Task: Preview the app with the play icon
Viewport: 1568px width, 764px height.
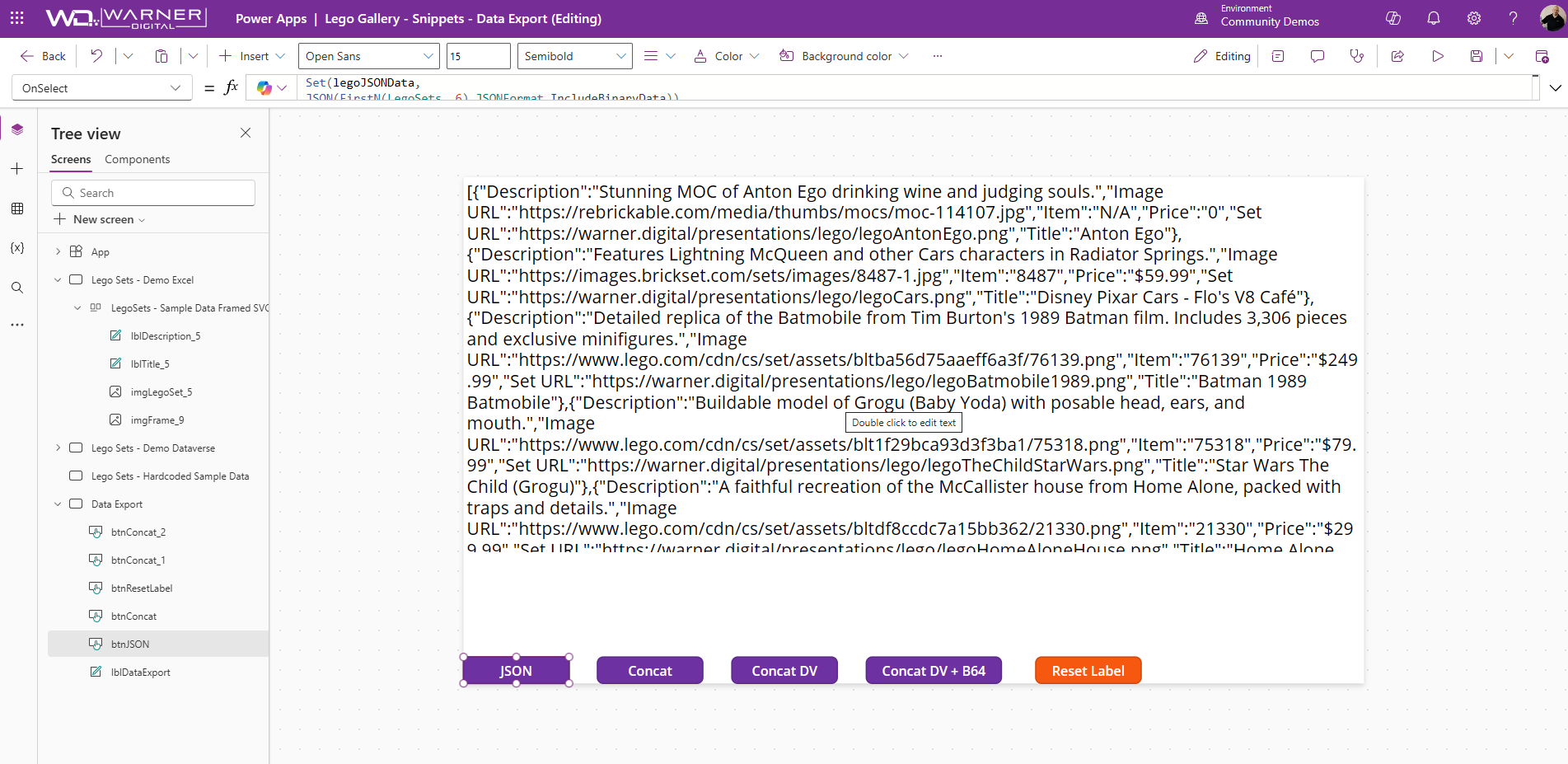Action: click(1438, 56)
